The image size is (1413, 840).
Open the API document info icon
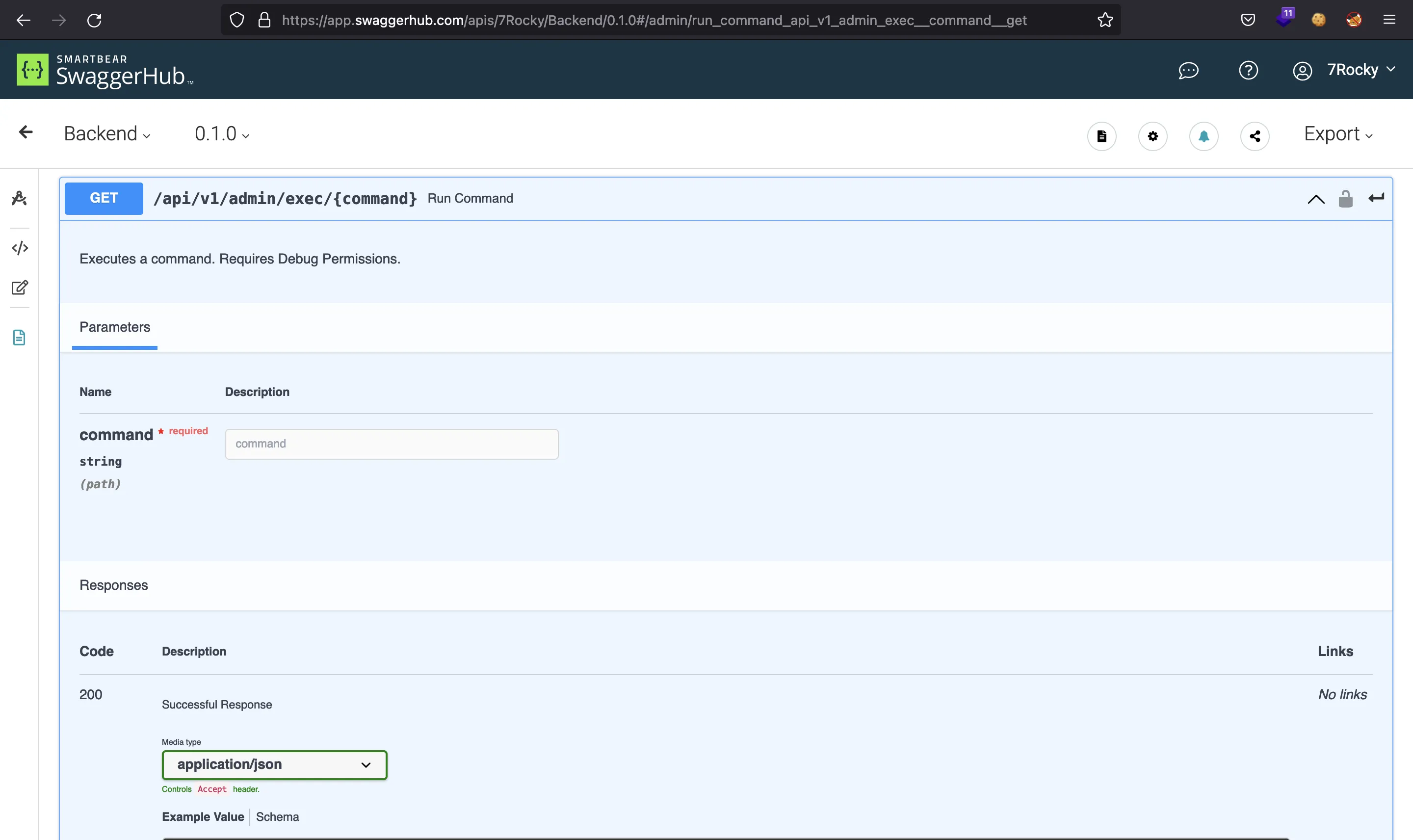[1101, 136]
